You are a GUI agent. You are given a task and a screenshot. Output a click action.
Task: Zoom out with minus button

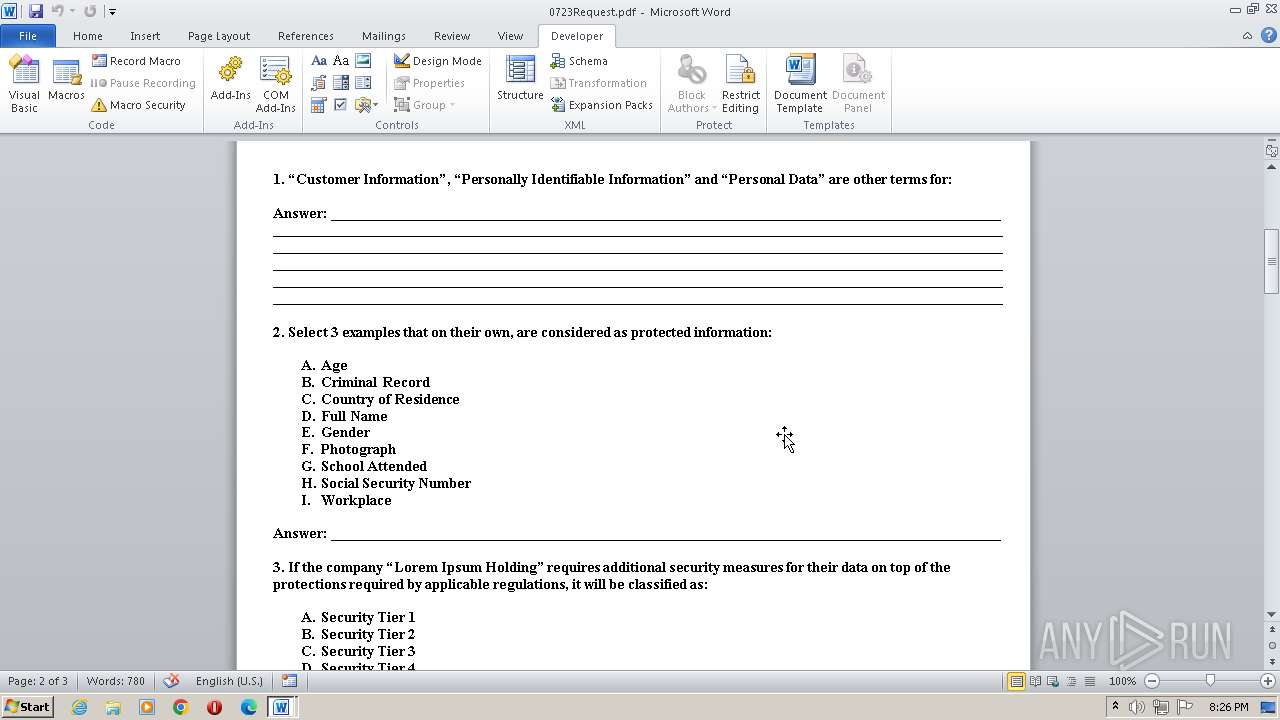coord(1152,681)
